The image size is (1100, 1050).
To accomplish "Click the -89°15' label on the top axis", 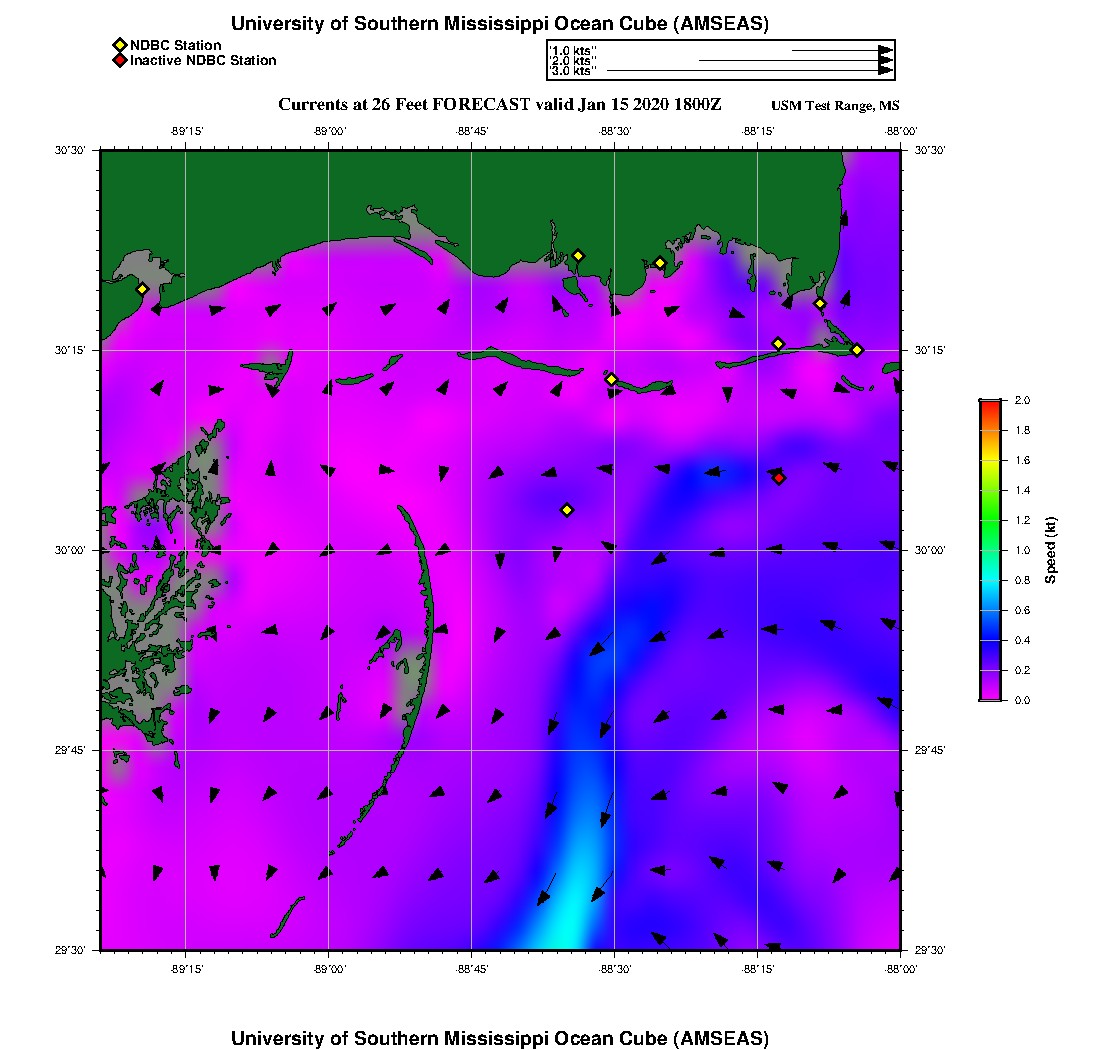I will point(187,131).
